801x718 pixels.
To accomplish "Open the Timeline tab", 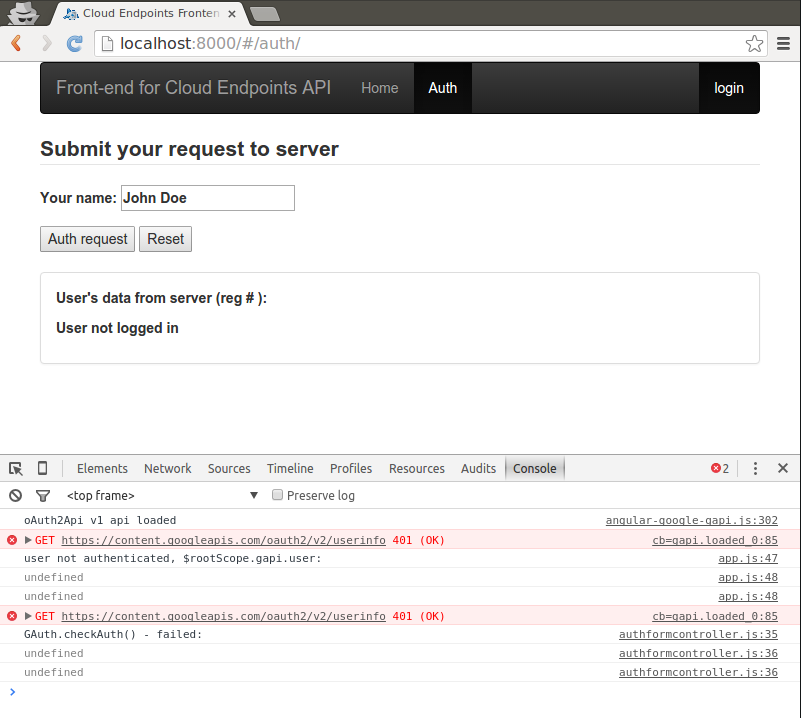I will 290,468.
